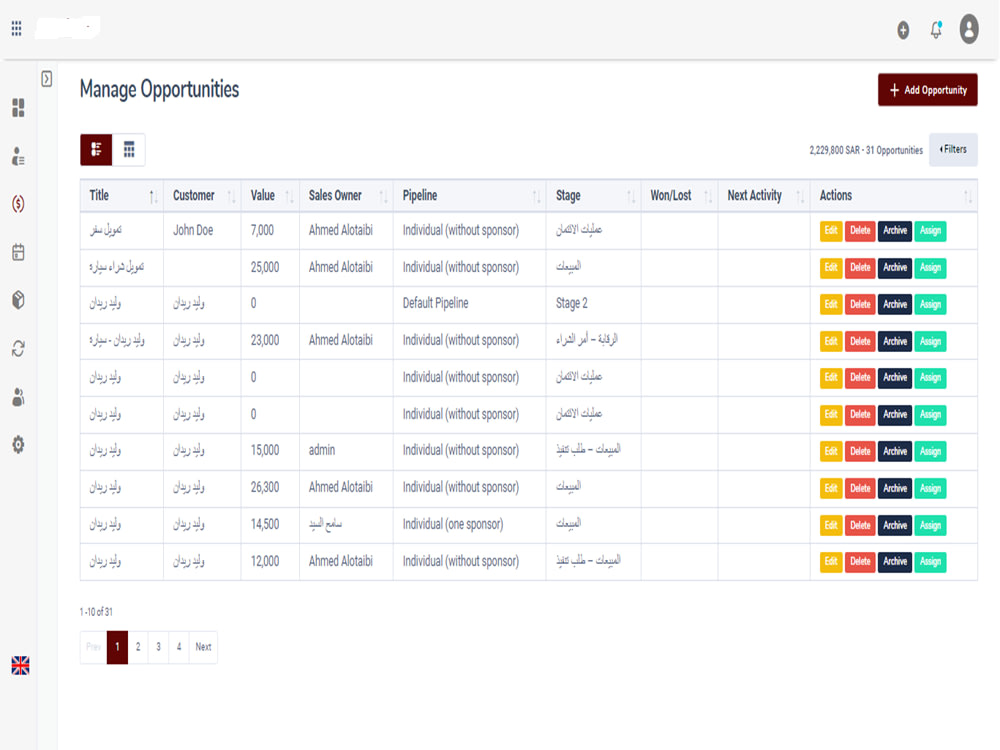The width and height of the screenshot is (1000, 750).
Task: Open the dashboard icon in sidebar
Action: click(x=18, y=108)
